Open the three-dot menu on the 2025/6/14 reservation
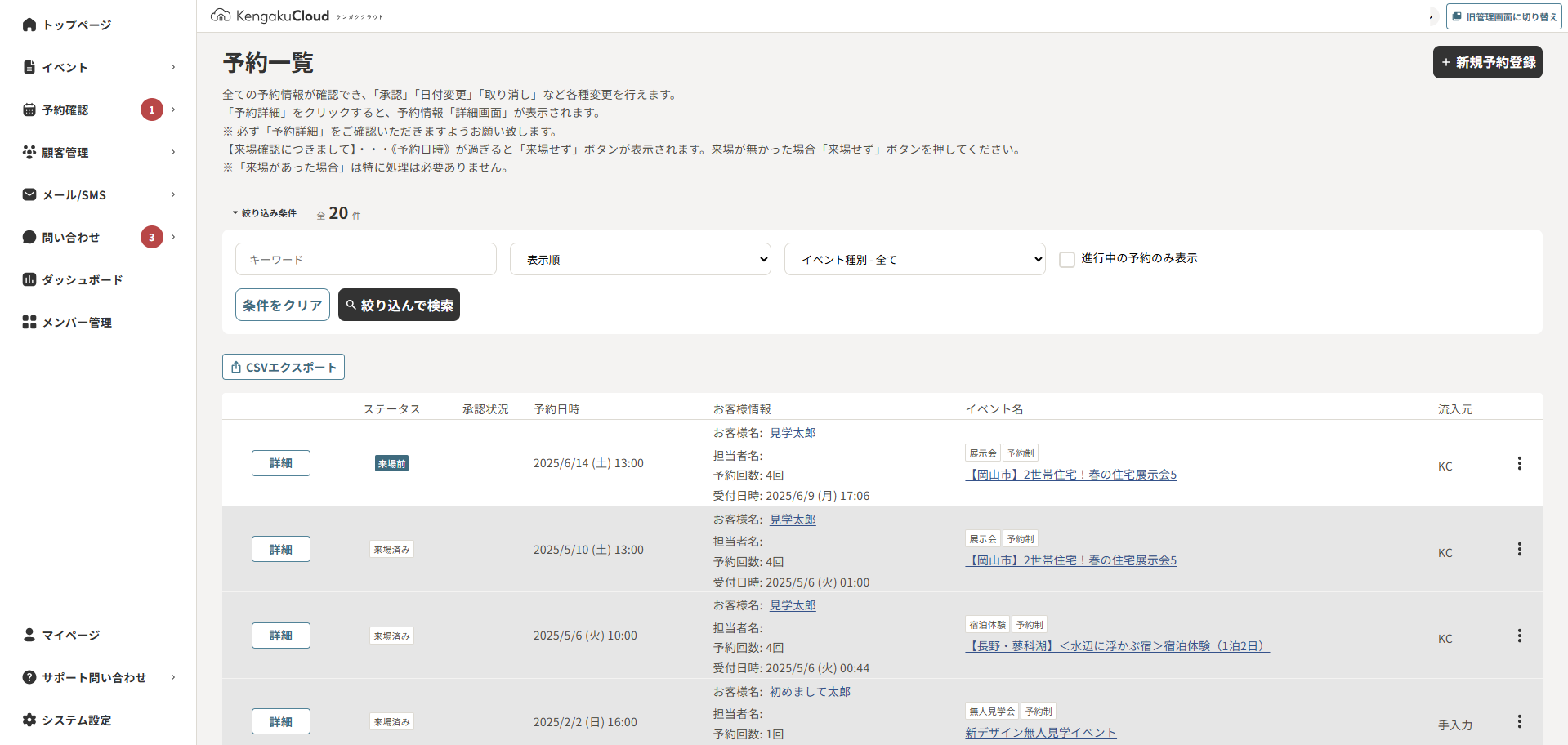 click(x=1519, y=463)
